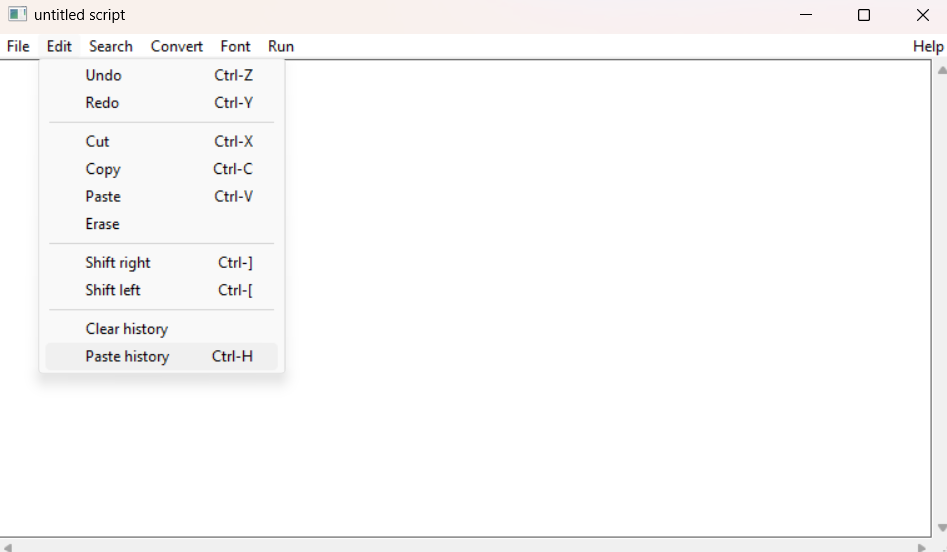Screen dimensions: 947x552
Task: Choose Redo in the Edit menu
Action: point(161,103)
